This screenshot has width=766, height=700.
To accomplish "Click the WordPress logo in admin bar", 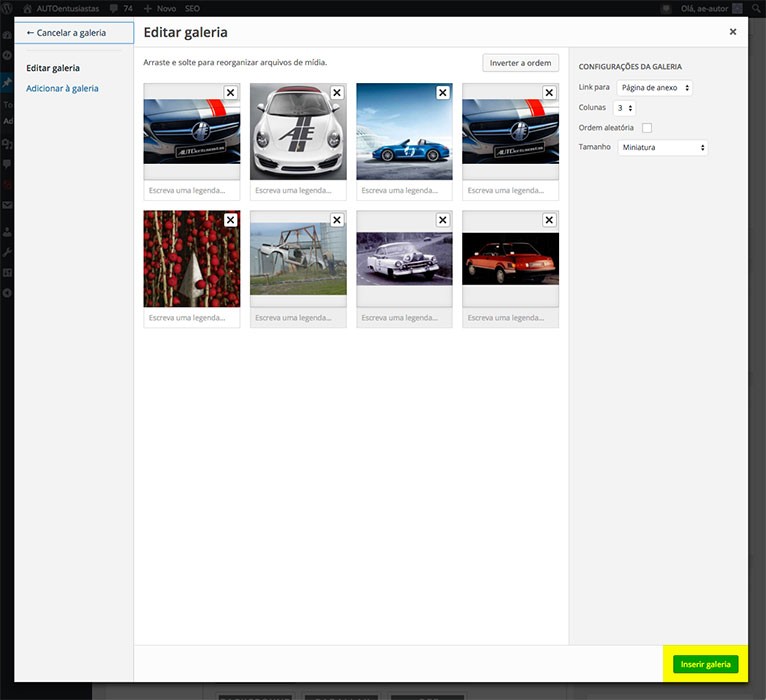I will pyautogui.click(x=8, y=8).
